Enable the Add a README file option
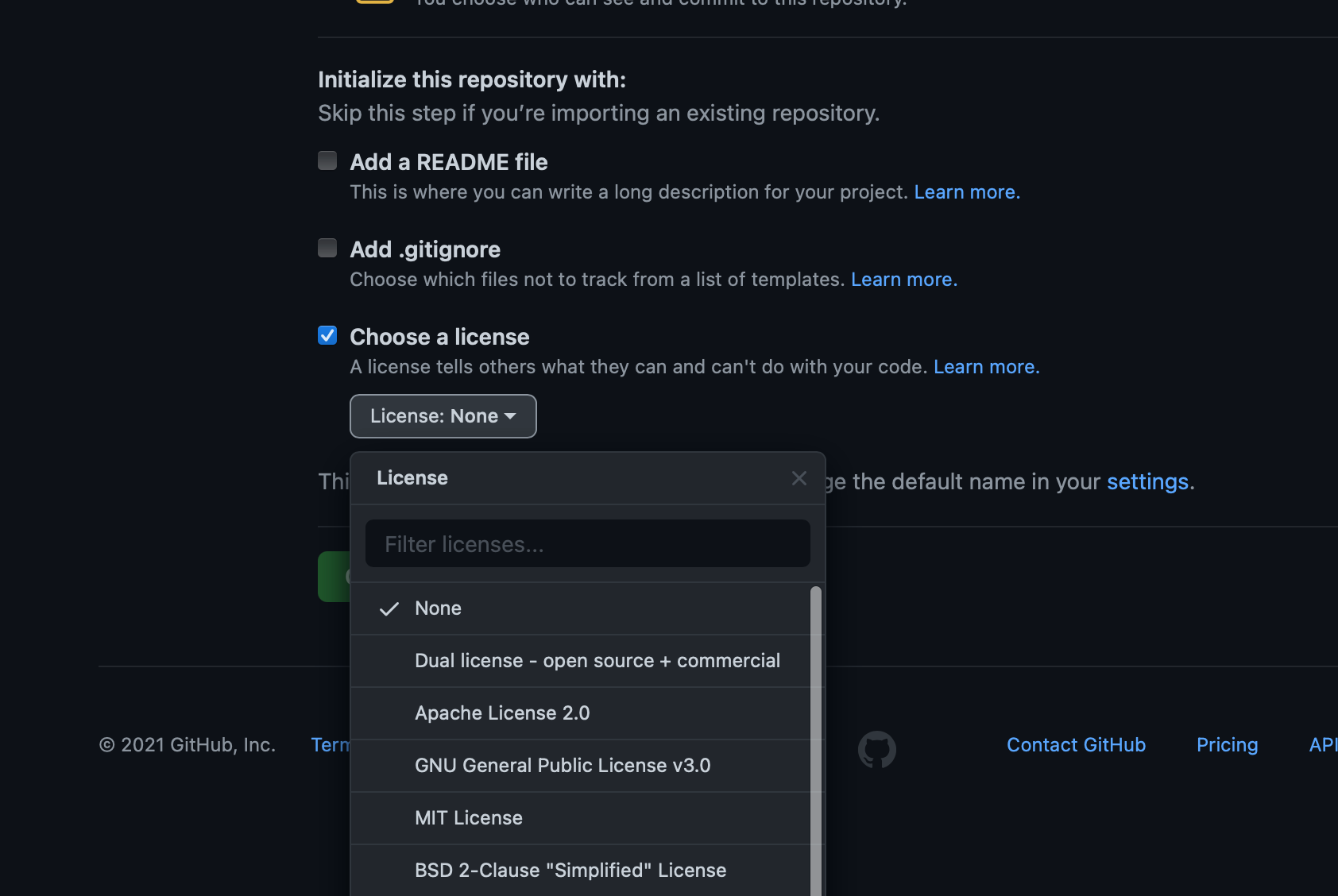This screenshot has width=1338, height=896. [x=327, y=160]
